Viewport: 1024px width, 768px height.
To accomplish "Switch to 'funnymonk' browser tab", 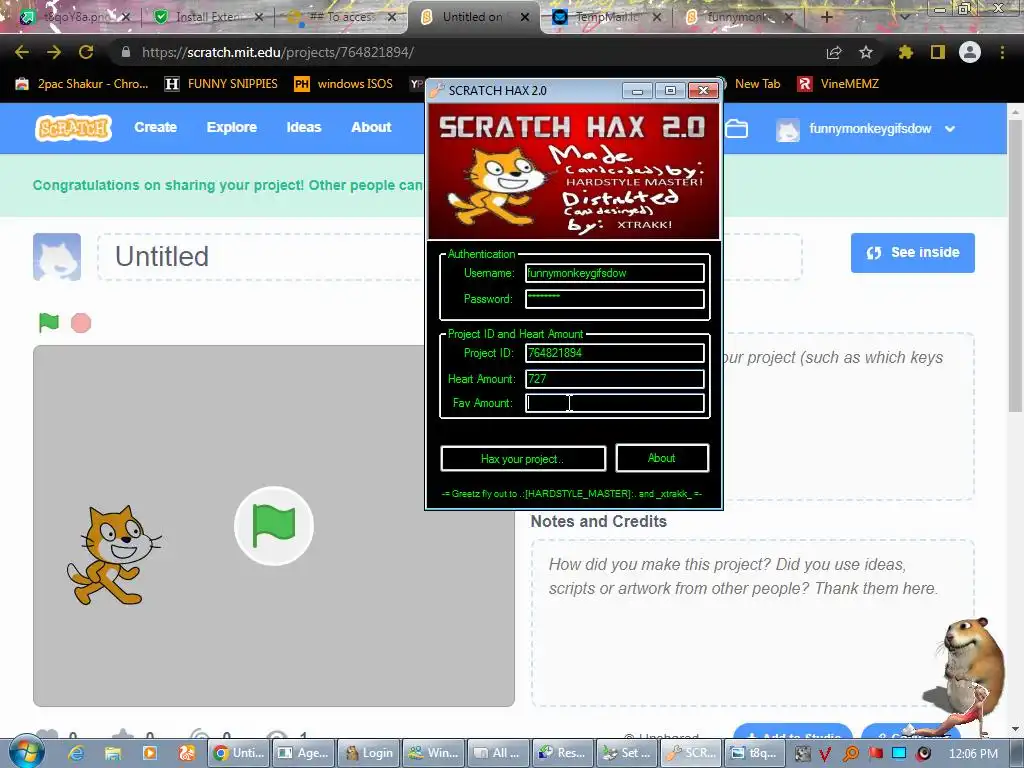I will tap(739, 17).
